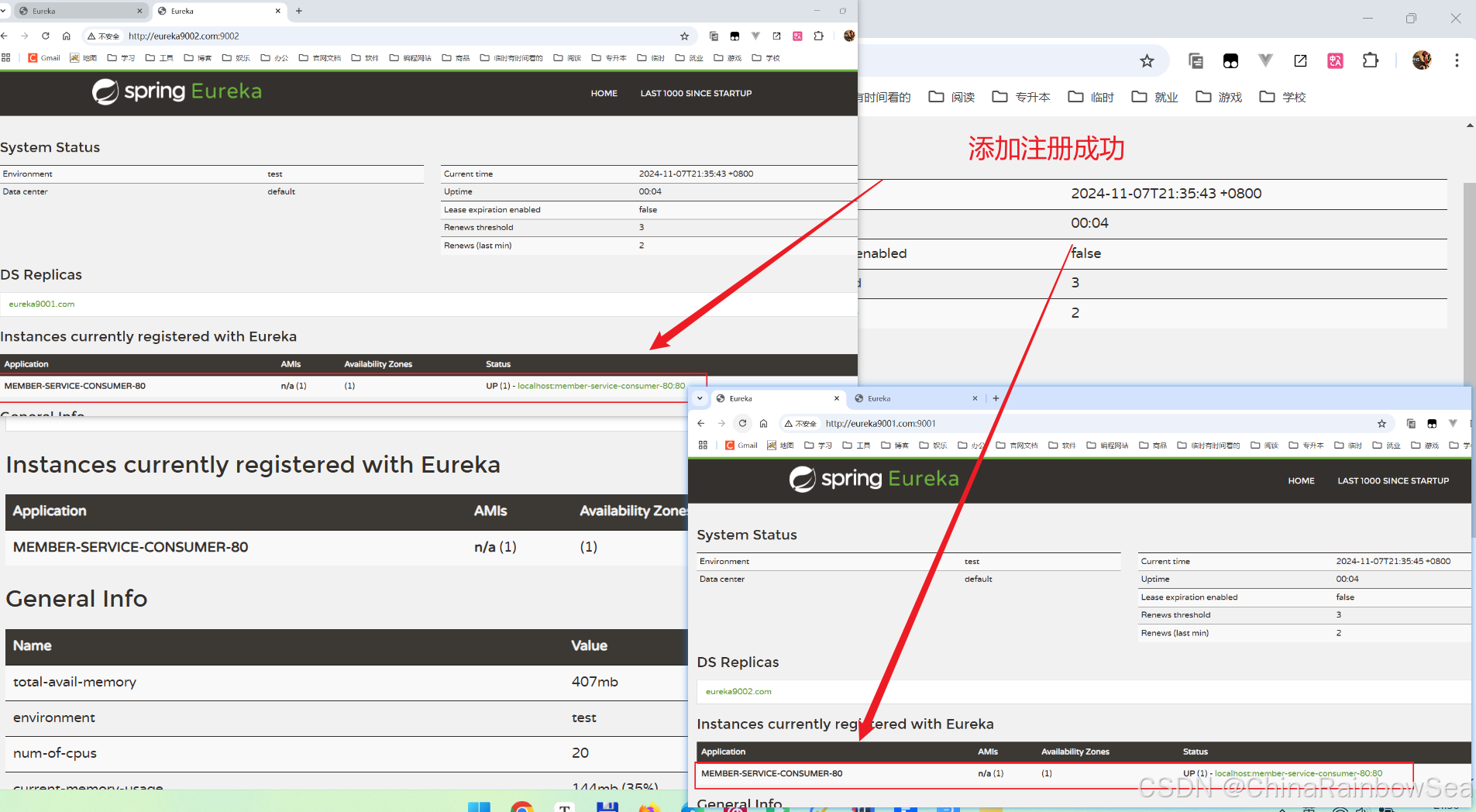Viewport: 1476px width, 812px height.
Task: Open the 游戏 bookmark folder in large bookmarks bar
Action: (x=1220, y=97)
